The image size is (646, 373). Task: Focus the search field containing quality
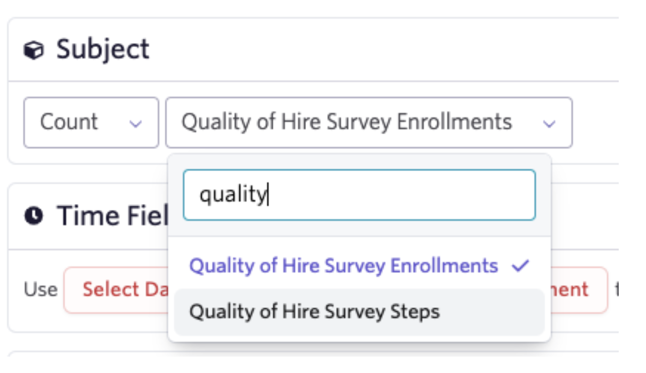[x=359, y=195]
